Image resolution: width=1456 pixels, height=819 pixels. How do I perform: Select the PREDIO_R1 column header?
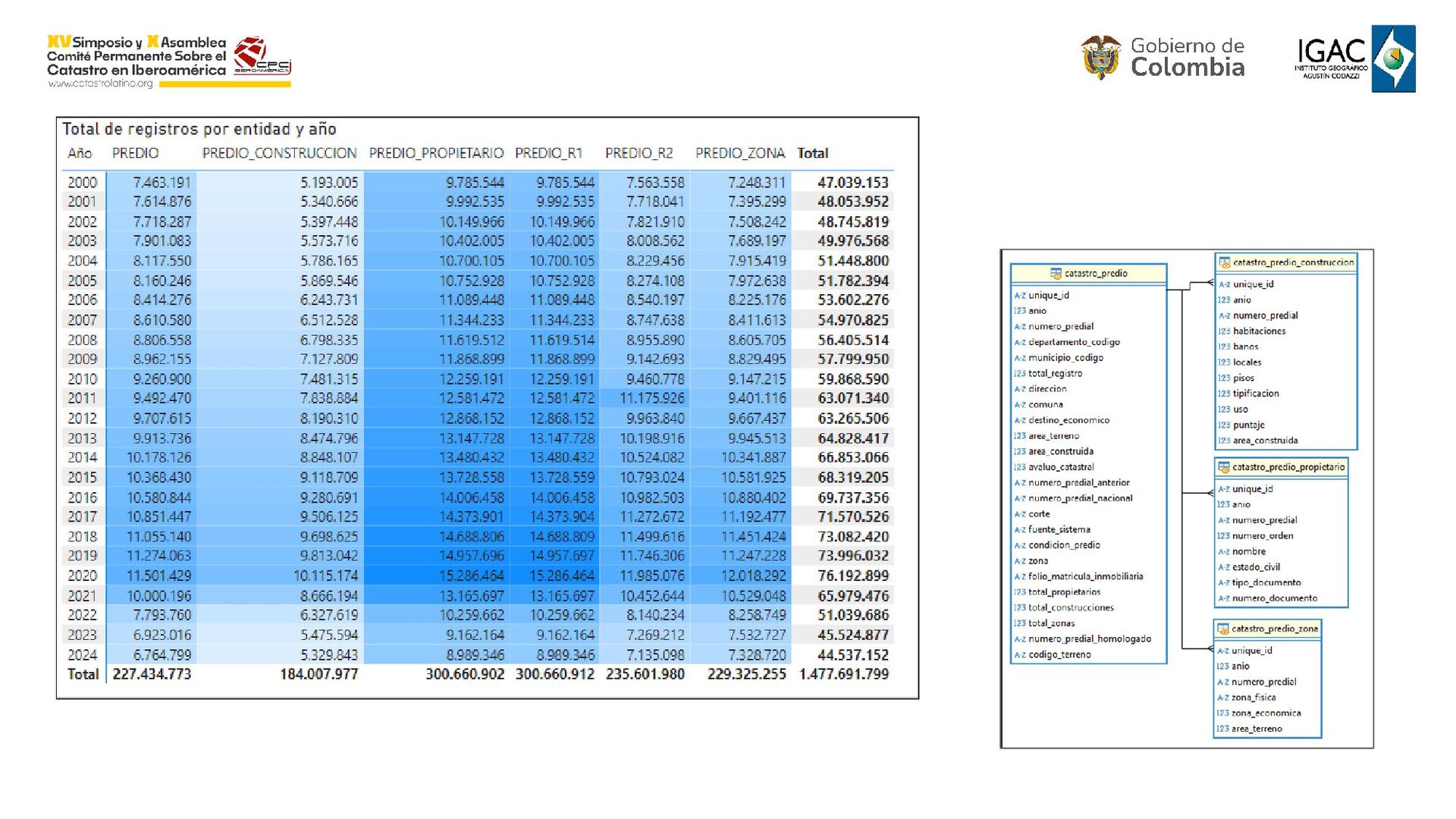[x=548, y=153]
